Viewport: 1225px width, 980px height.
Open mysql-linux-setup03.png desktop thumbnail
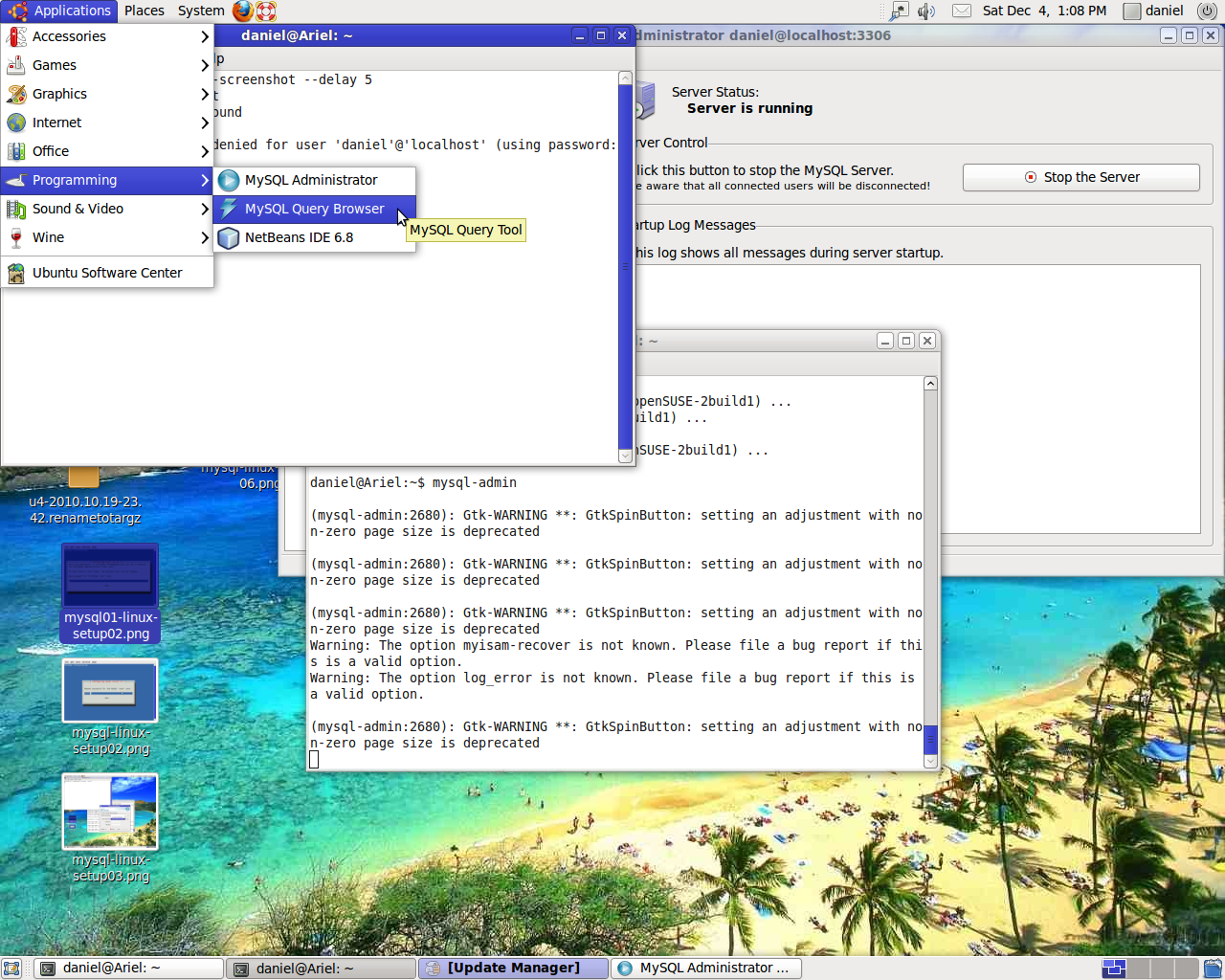click(x=109, y=812)
